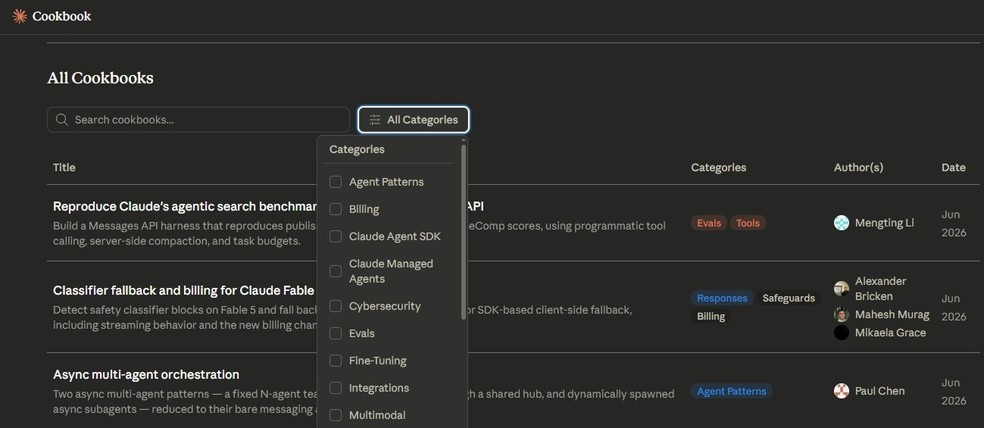Click the Responses category tag
The width and height of the screenshot is (984, 428).
coord(722,298)
